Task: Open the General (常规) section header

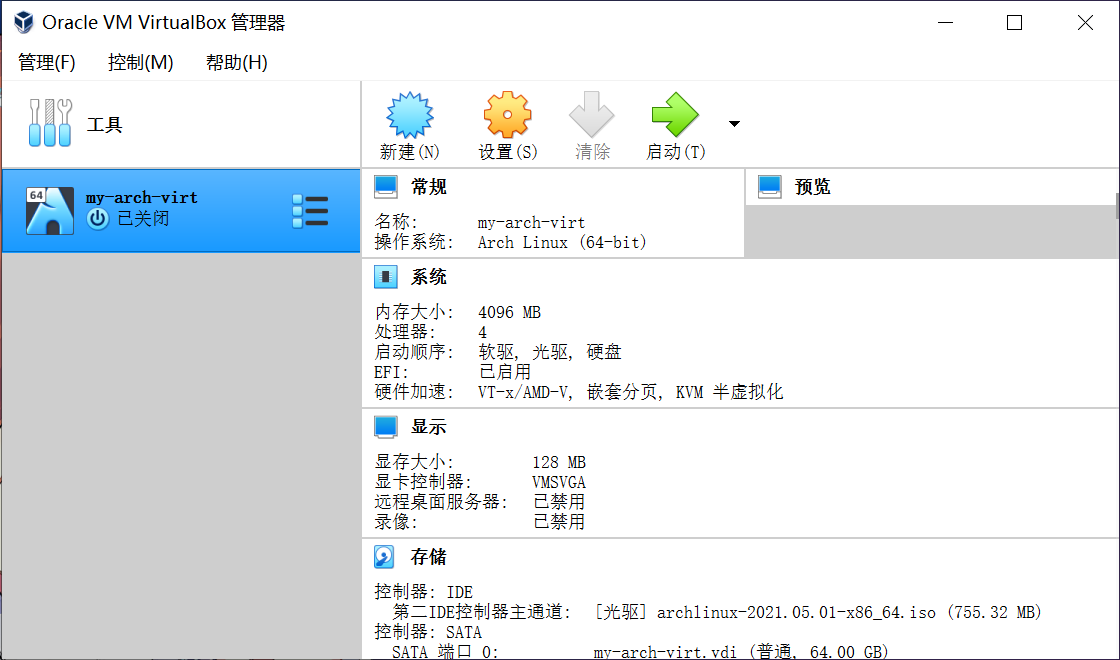Action: (x=429, y=187)
